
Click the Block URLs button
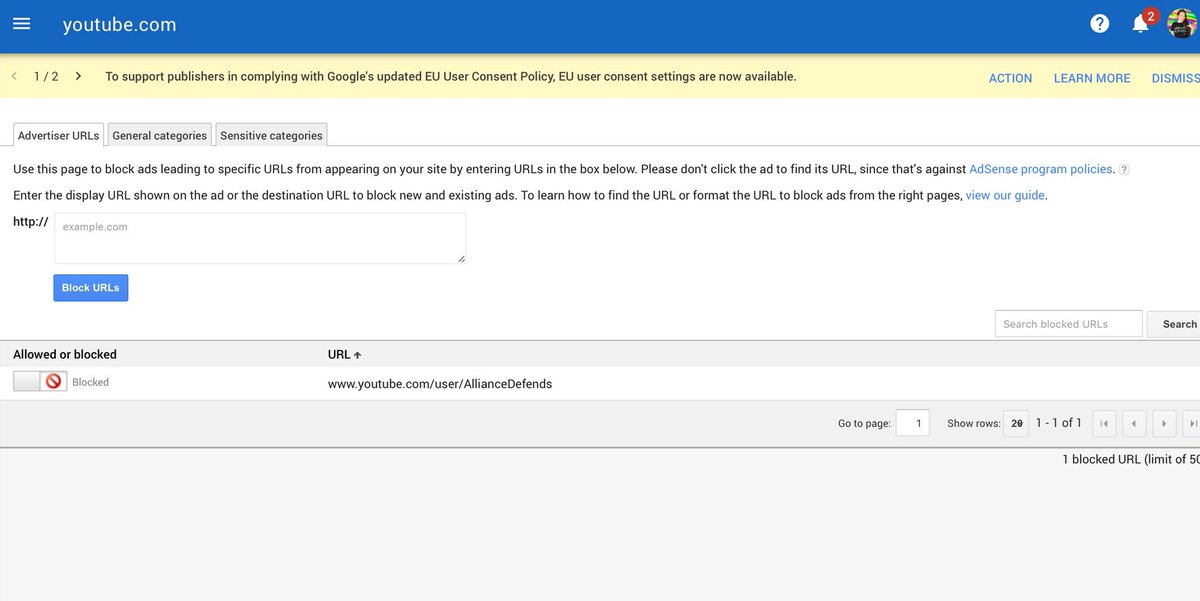(x=90, y=288)
